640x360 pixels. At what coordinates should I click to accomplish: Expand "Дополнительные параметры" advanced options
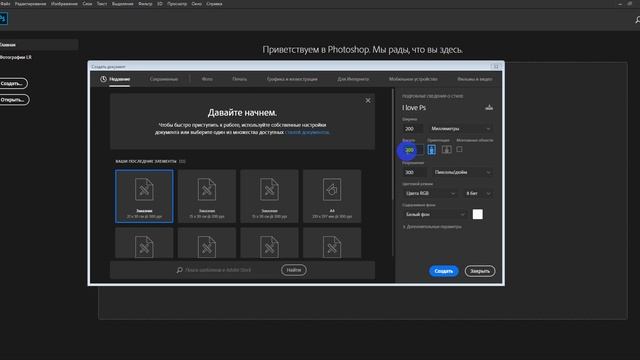(x=432, y=227)
